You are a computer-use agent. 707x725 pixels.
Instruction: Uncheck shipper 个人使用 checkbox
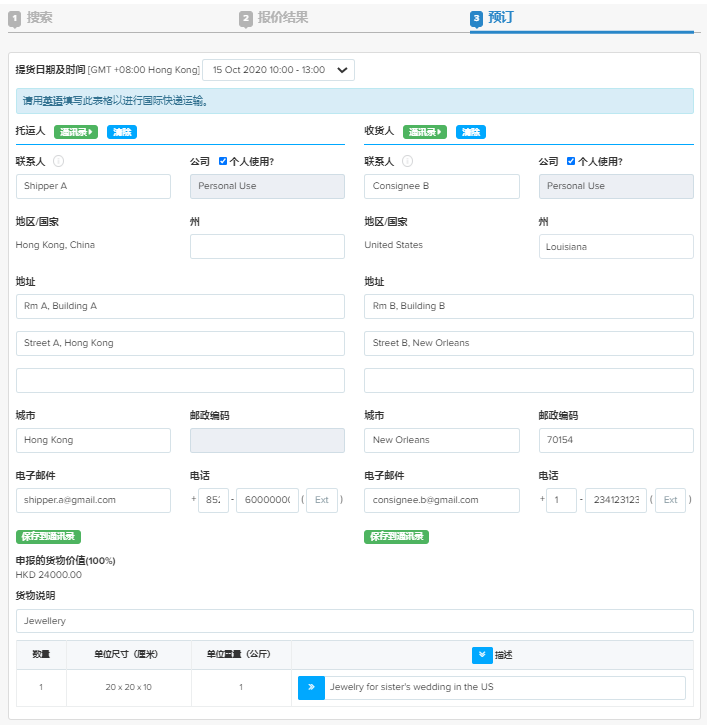(223, 161)
